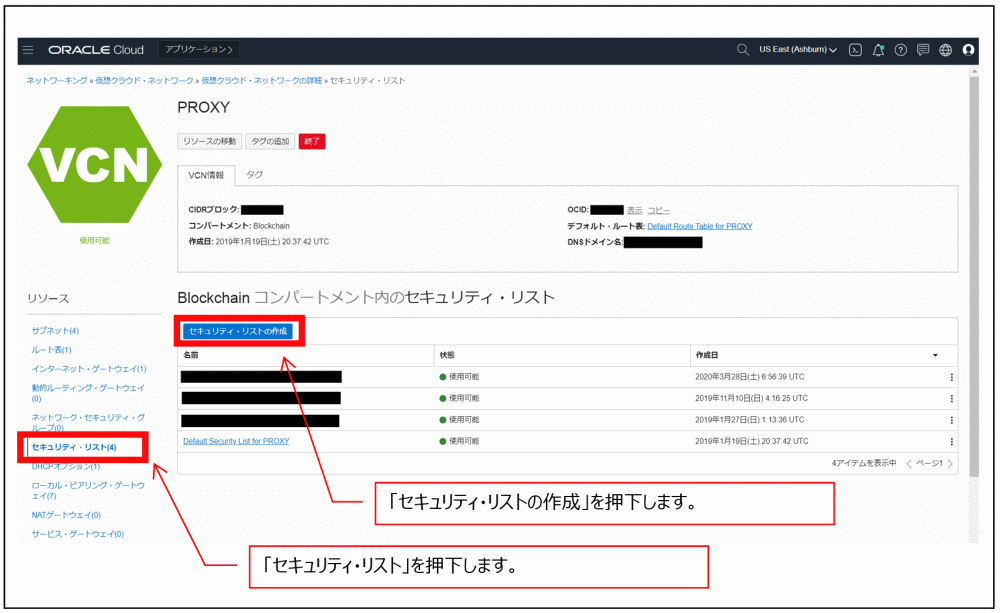Go to 仮想クラウド・ネットワークの詳細 breadcrumb
1000x613 pixels.
pyautogui.click(x=261, y=81)
